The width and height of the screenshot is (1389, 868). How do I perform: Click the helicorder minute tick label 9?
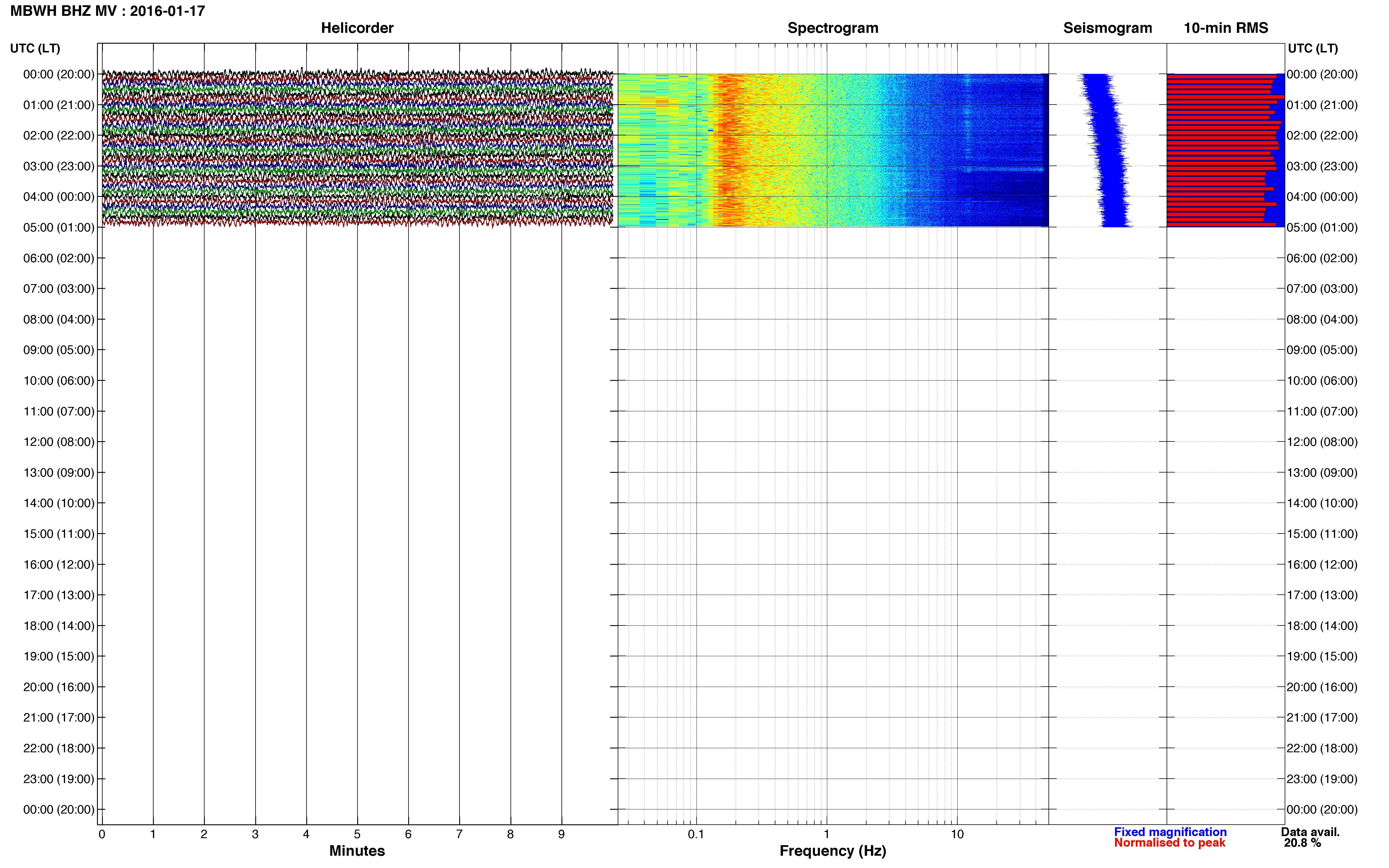pyautogui.click(x=561, y=835)
